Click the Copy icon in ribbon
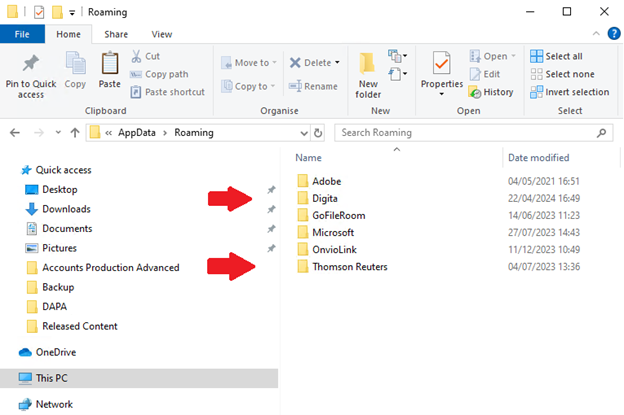 75,65
